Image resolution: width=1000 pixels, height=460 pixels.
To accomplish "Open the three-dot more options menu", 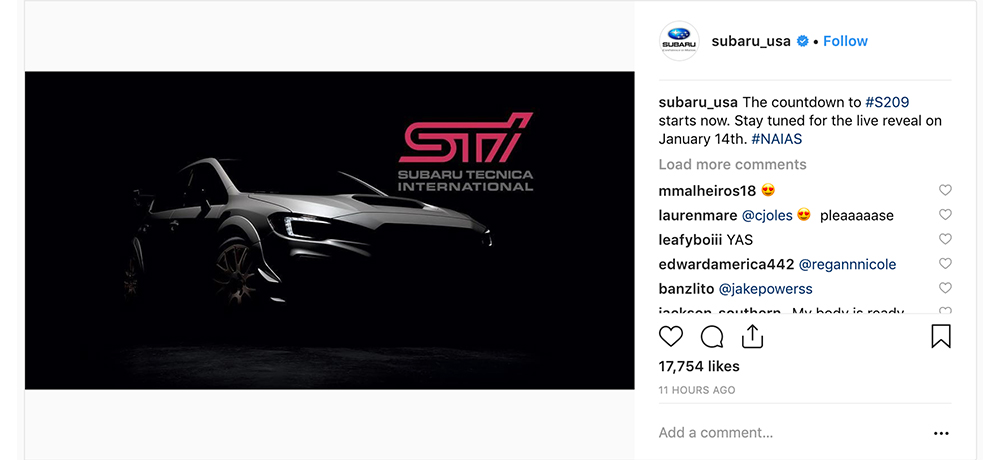I will click(941, 433).
